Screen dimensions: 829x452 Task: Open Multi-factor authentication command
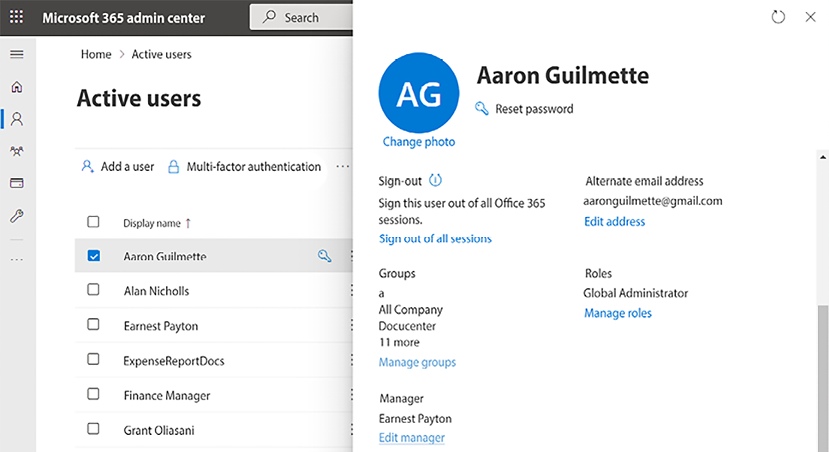tap(244, 167)
